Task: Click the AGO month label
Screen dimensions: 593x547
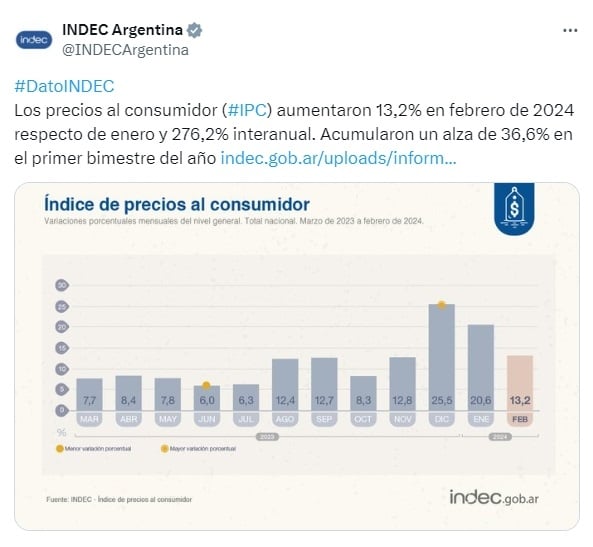Action: pos(285,419)
